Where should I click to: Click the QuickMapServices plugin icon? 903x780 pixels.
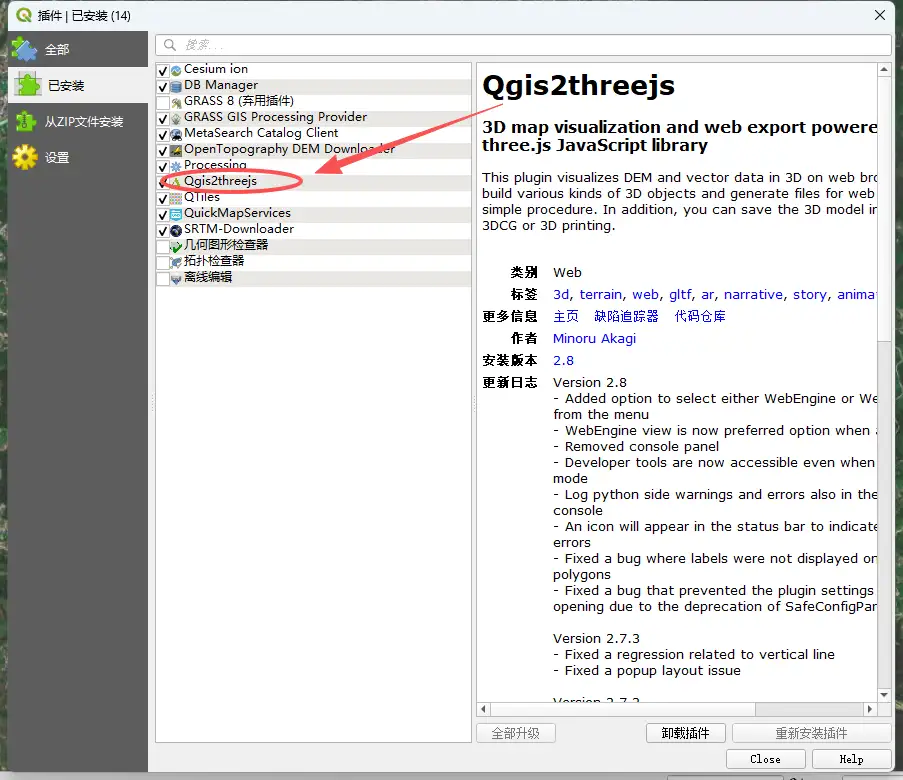pyautogui.click(x=176, y=214)
